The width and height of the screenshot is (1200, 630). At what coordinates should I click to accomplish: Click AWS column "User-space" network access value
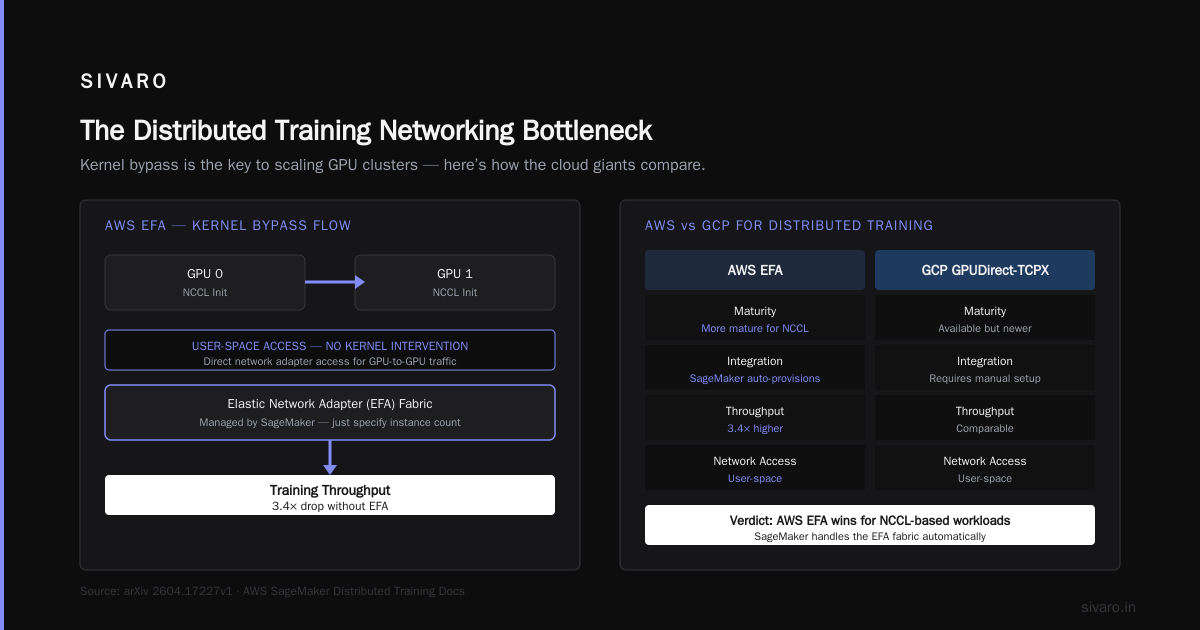[x=755, y=478]
